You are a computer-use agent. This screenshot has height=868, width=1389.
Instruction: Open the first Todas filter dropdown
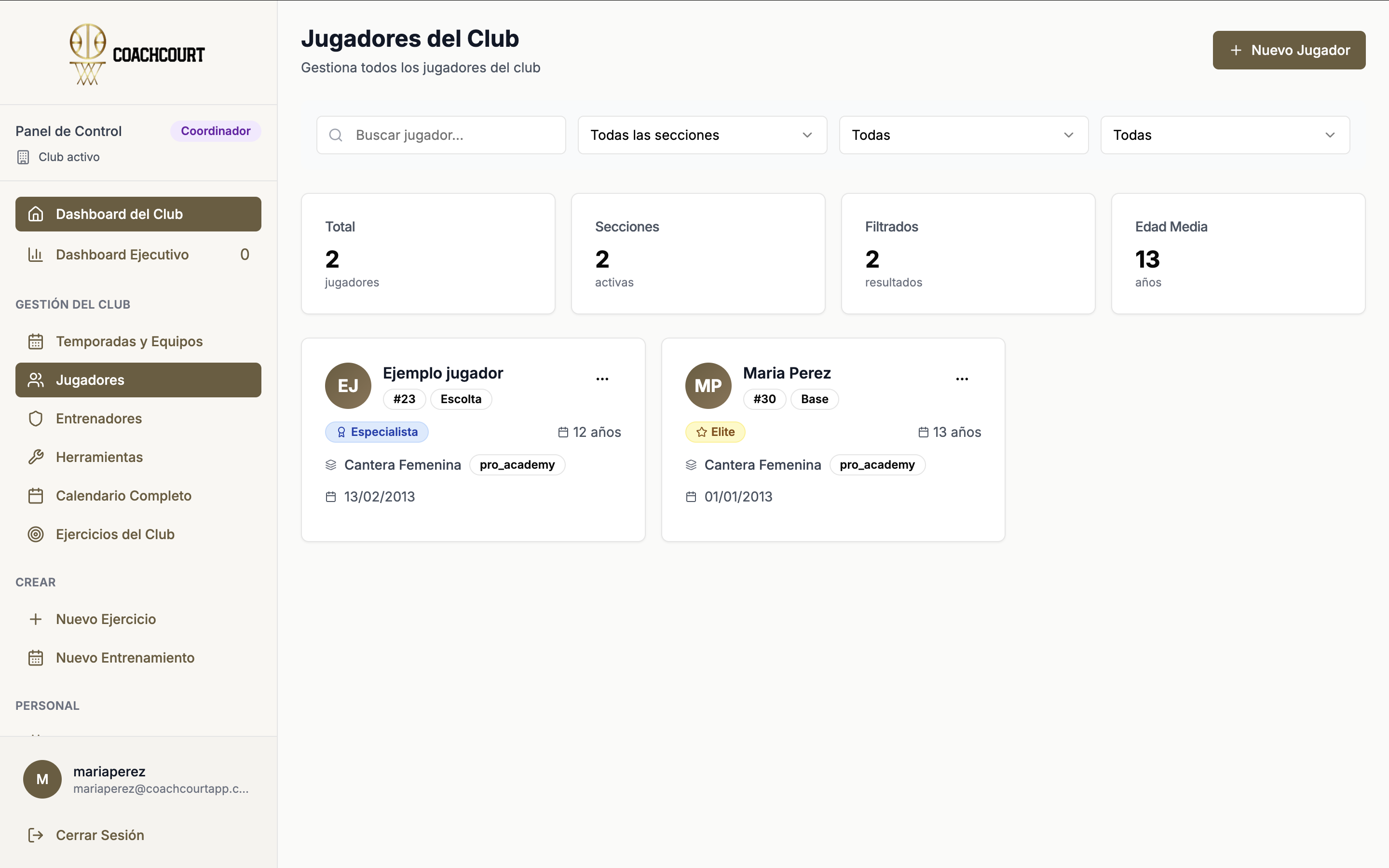(x=963, y=135)
